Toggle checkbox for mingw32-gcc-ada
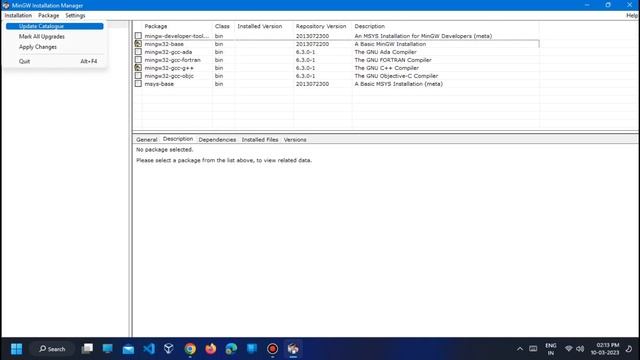 [x=138, y=52]
